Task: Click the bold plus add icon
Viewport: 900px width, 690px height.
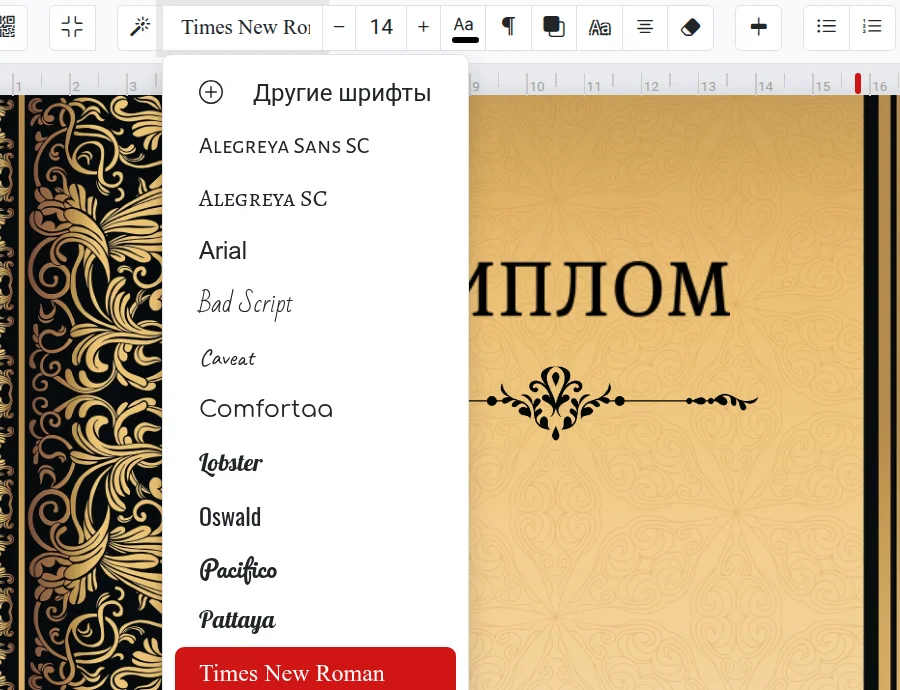Action: point(758,27)
